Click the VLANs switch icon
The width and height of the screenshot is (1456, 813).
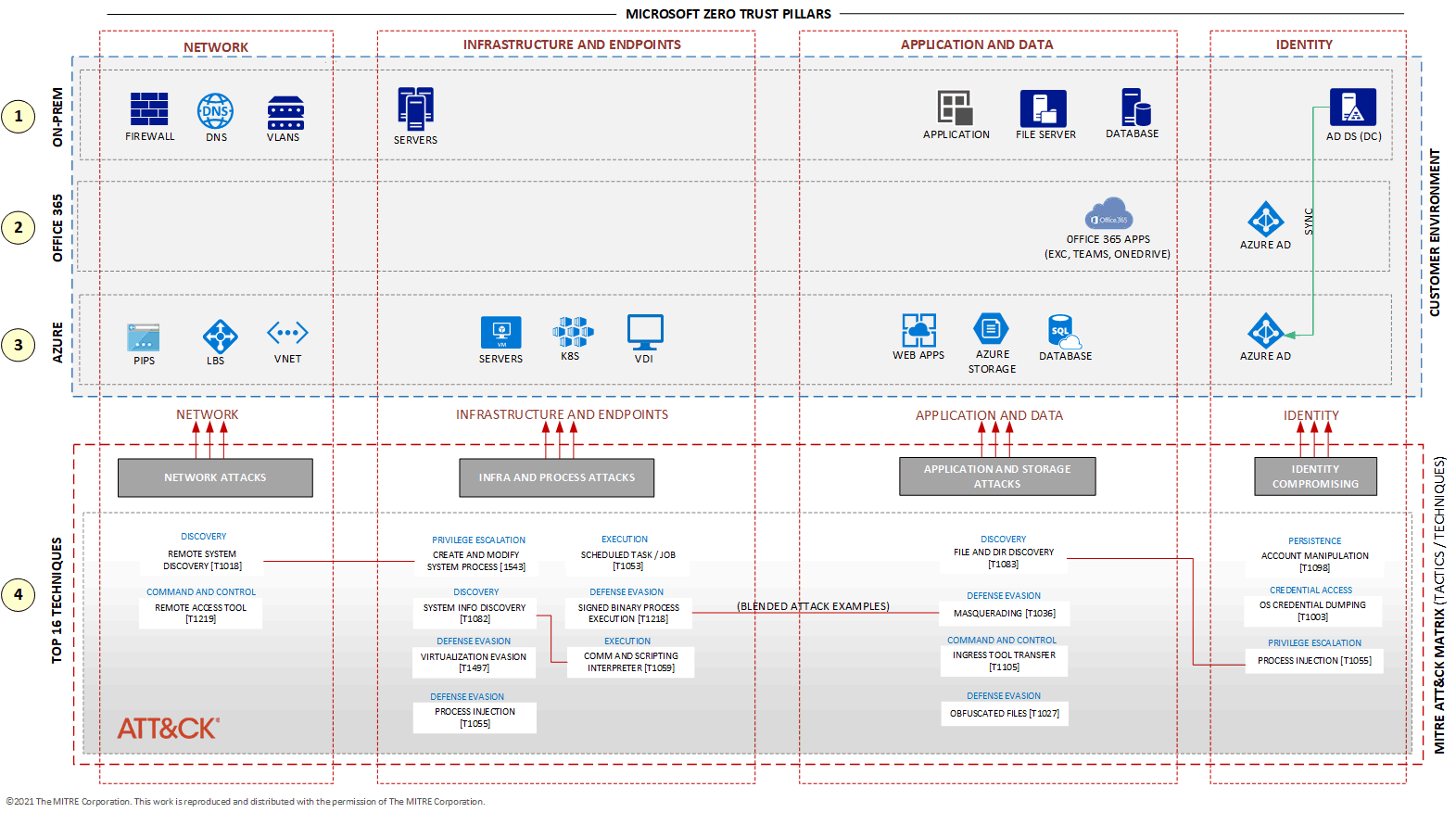pos(285,112)
